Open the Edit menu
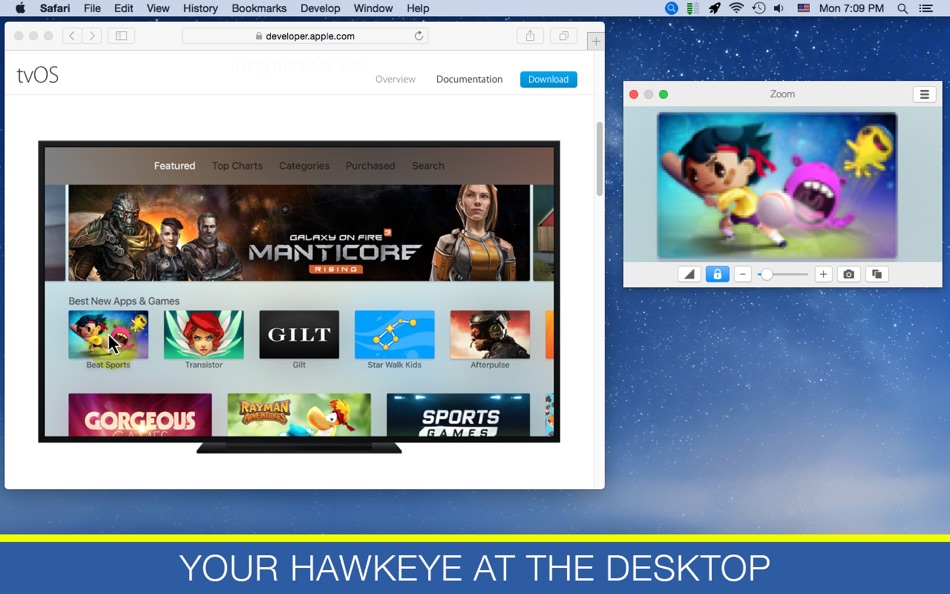The image size is (950, 594). coord(124,8)
